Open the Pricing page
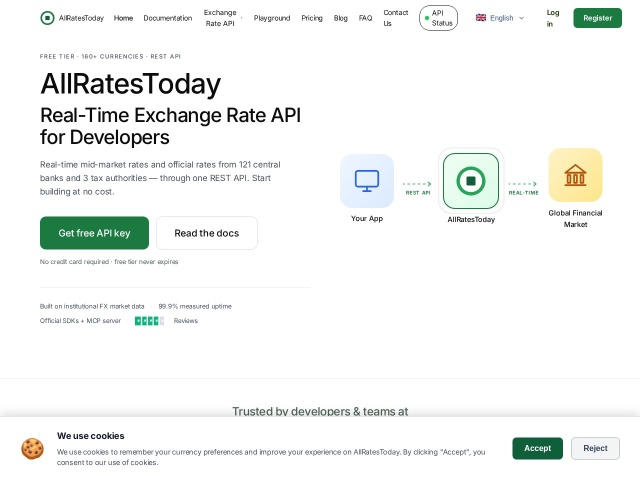This screenshot has height=480, width=640. click(312, 18)
